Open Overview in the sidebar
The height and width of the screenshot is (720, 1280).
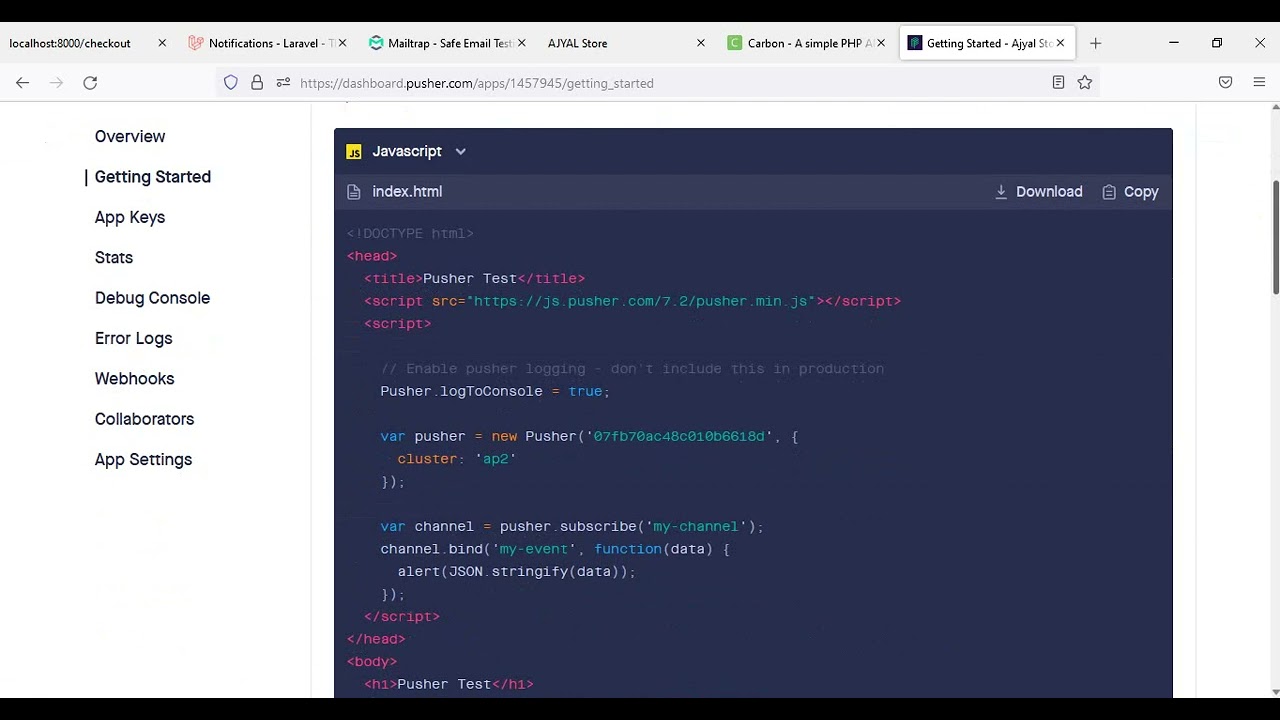130,137
